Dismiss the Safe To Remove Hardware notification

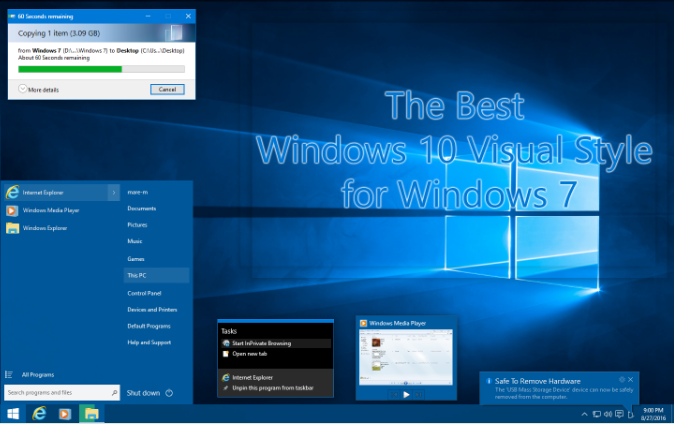(x=631, y=380)
